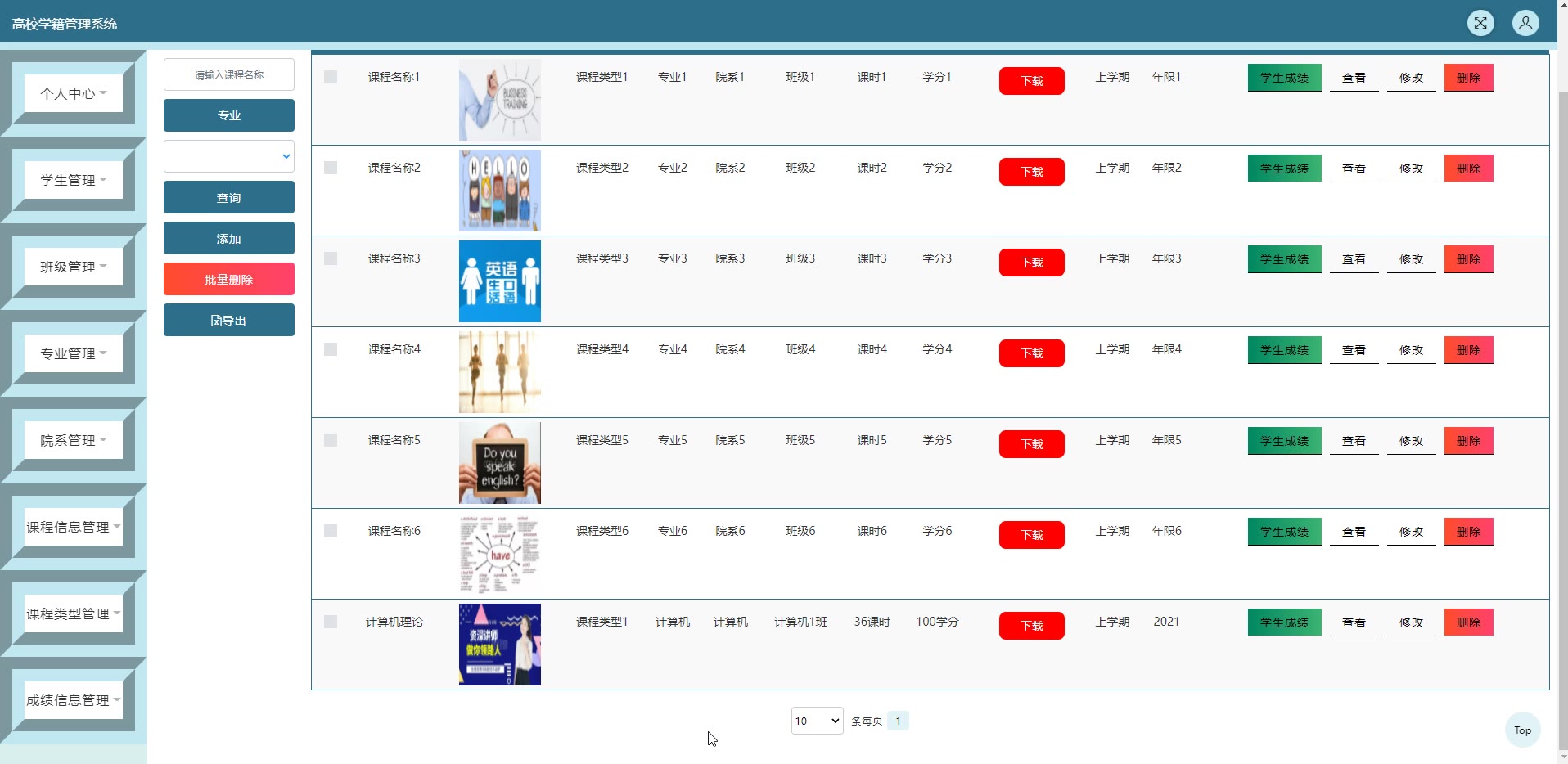
Task: Delete the 课程名称4 row
Action: [1469, 350]
